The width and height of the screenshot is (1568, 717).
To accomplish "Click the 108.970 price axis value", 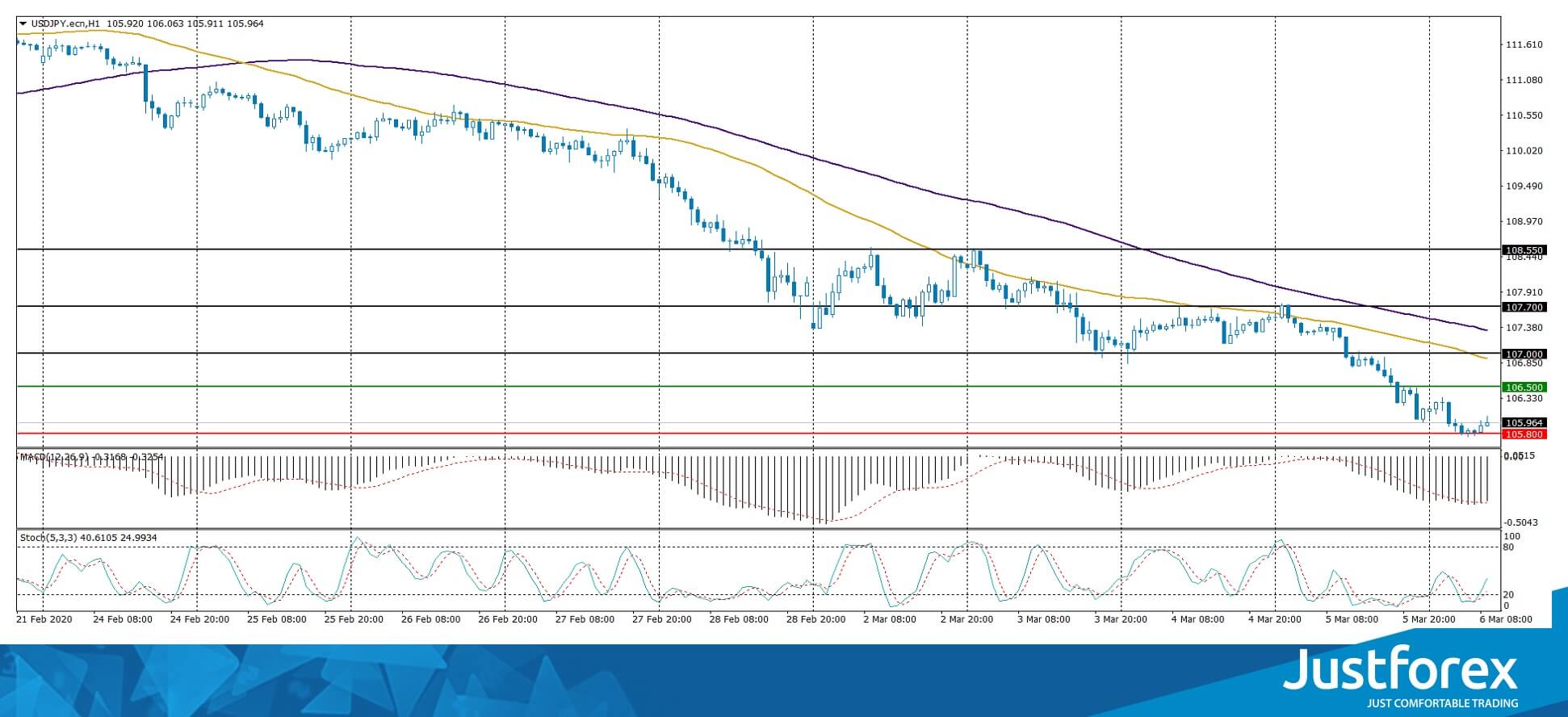I will pos(1525,220).
